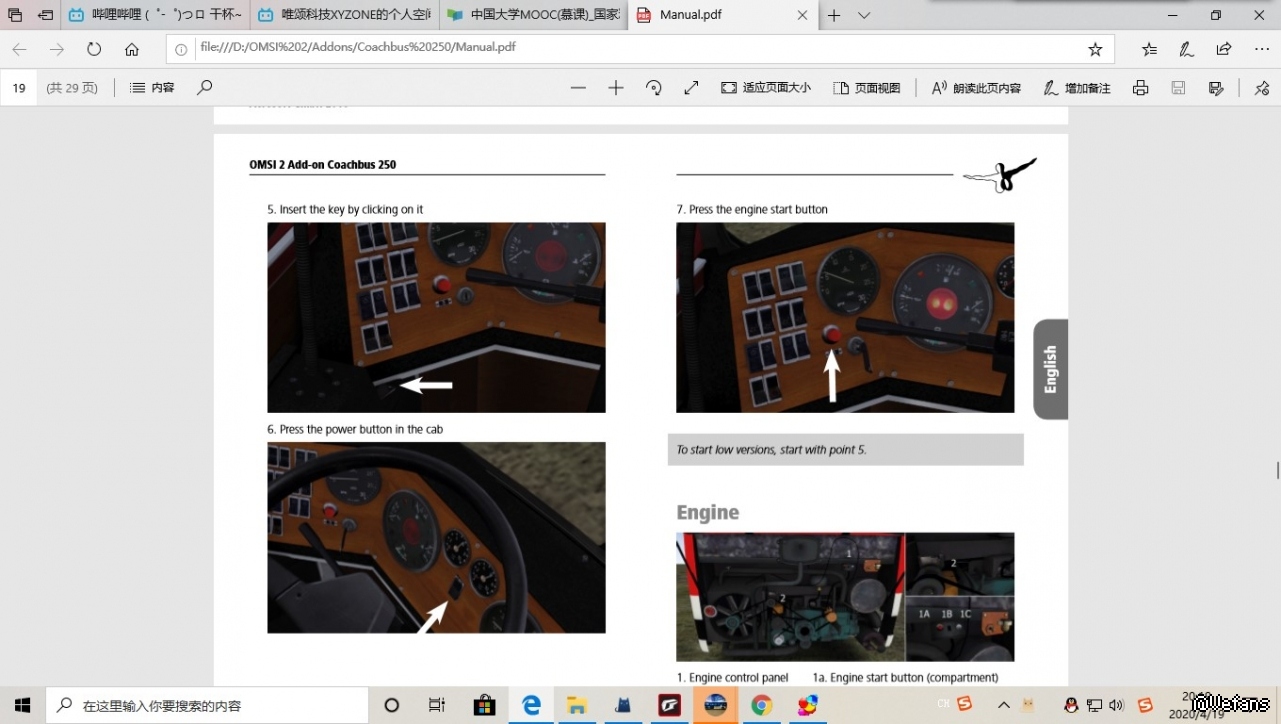The width and height of the screenshot is (1281, 724).
Task: Open the Share icon in Edge toolbar
Action: coord(1224,49)
